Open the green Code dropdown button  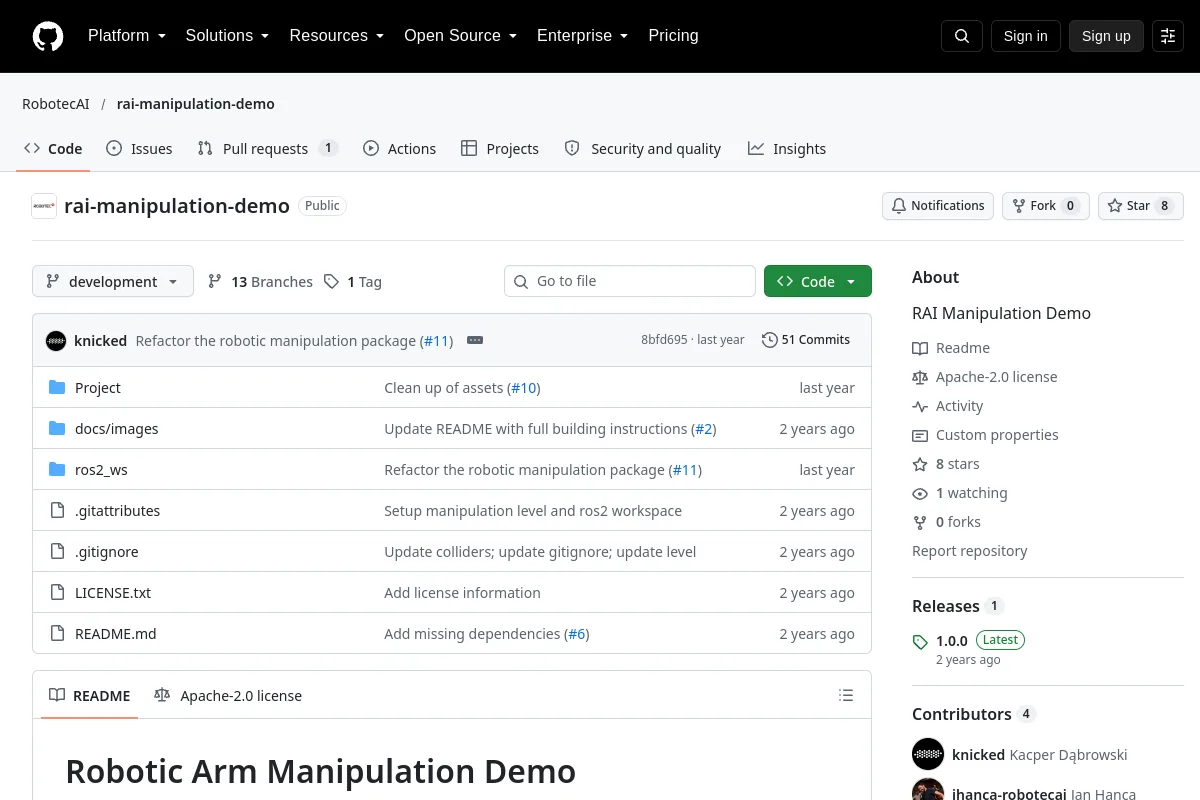(x=818, y=281)
